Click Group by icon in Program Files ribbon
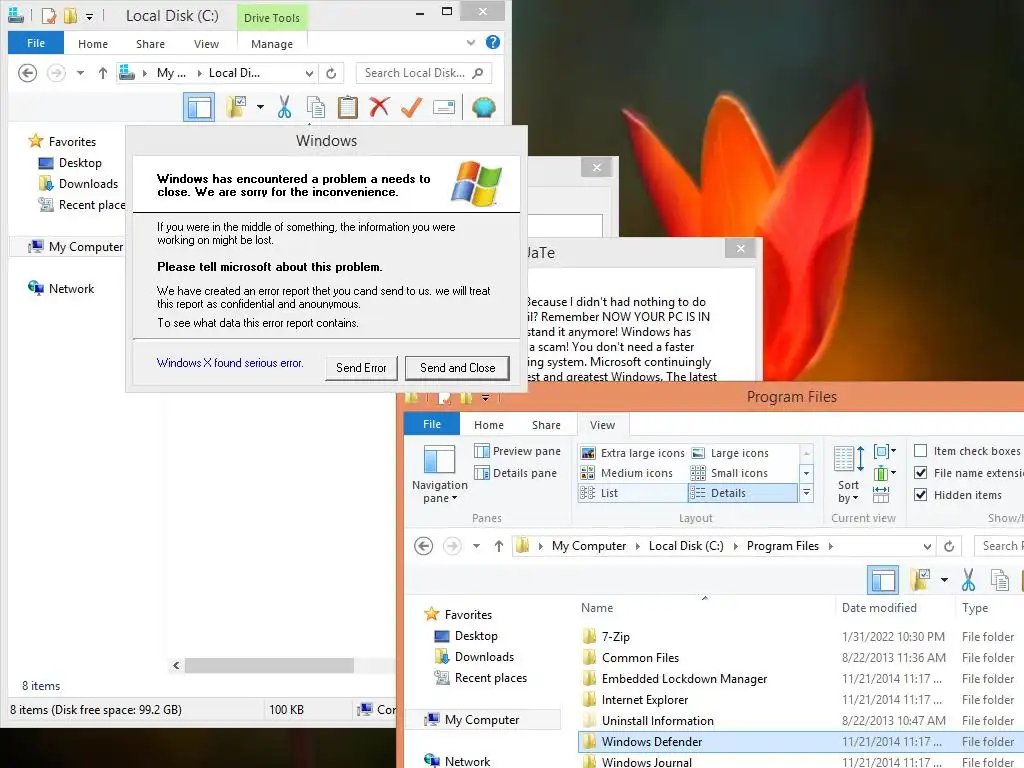This screenshot has height=768, width=1024. pos(885,451)
